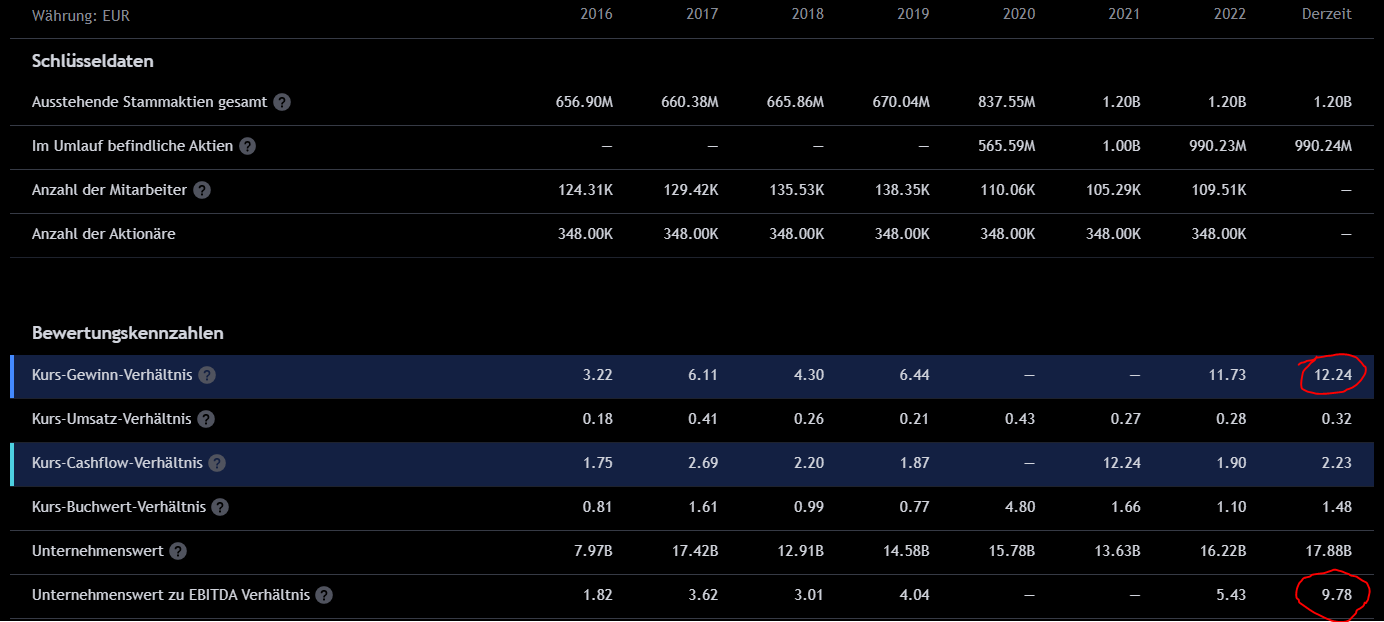Click the Schlüsseldaten section heading
This screenshot has width=1384, height=622.
[93, 61]
